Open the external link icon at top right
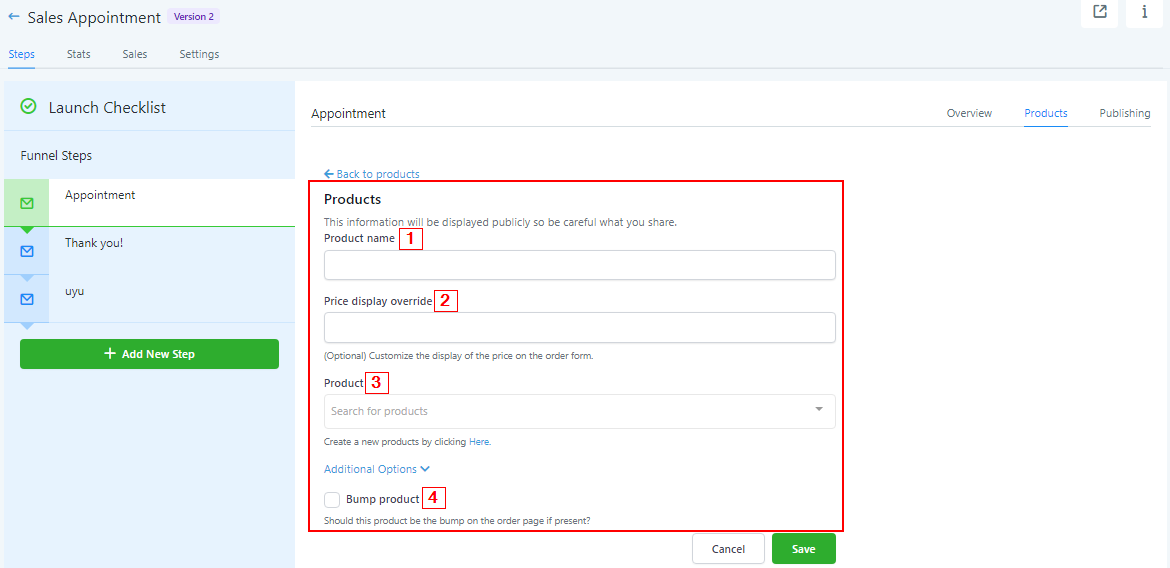This screenshot has width=1170, height=568. [x=1100, y=12]
